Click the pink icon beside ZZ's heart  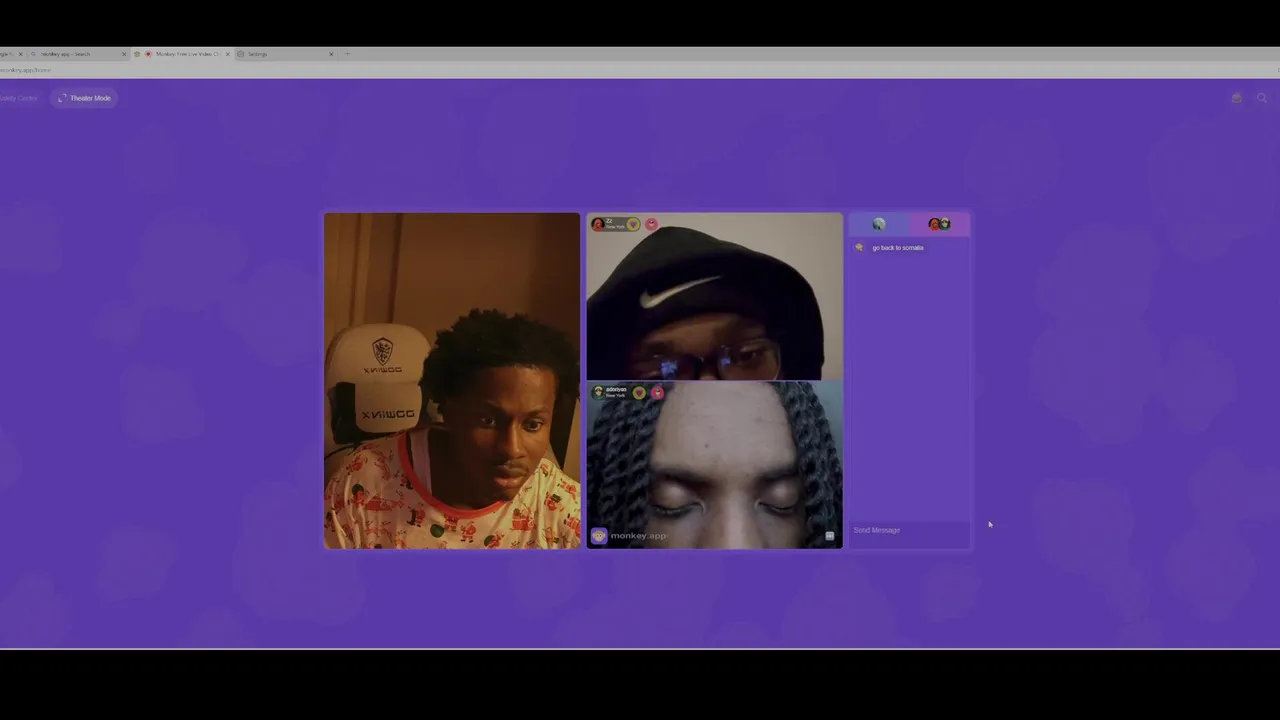(x=651, y=224)
